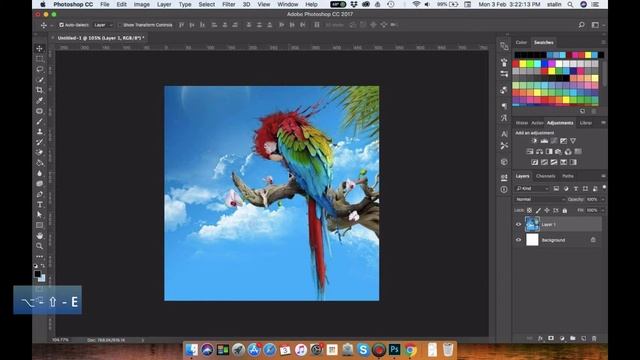Select the Untitled-1 document tab
The image size is (640, 360).
101,38
